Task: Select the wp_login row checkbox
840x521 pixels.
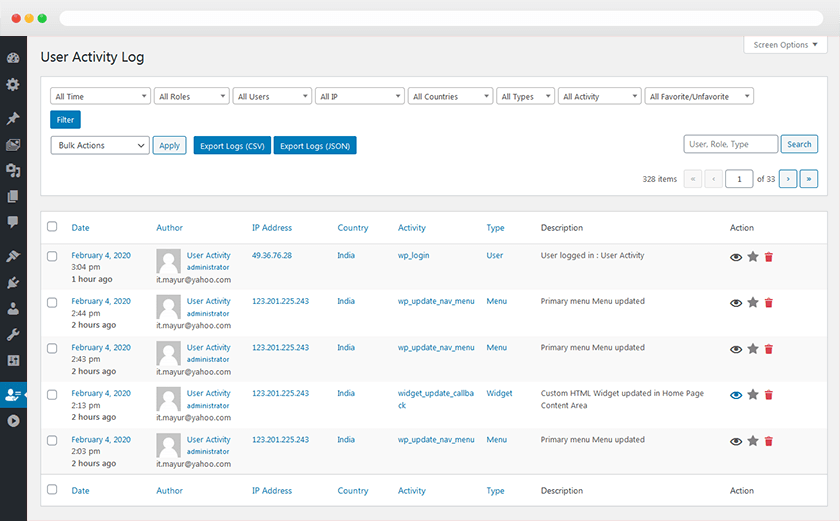Action: (52, 256)
